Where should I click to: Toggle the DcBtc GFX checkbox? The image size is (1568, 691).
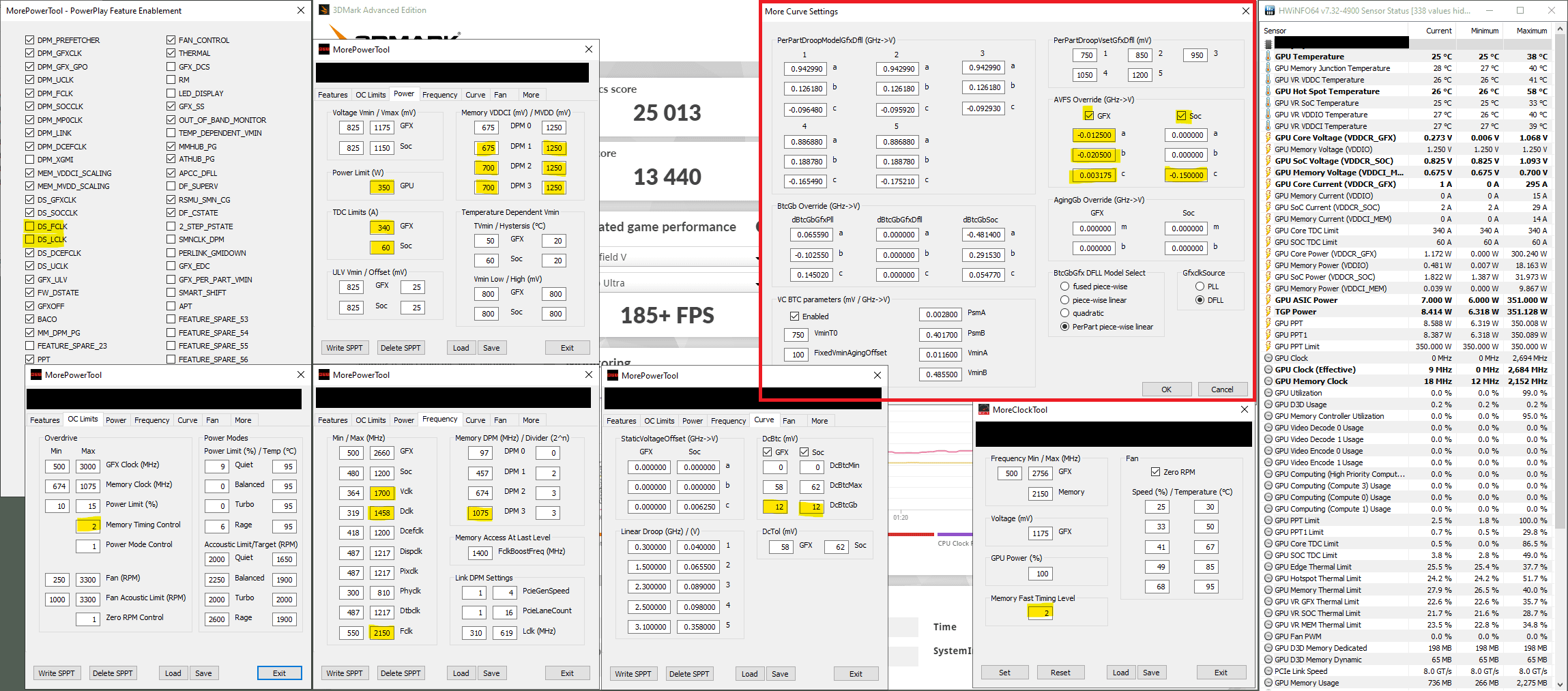[x=767, y=452]
